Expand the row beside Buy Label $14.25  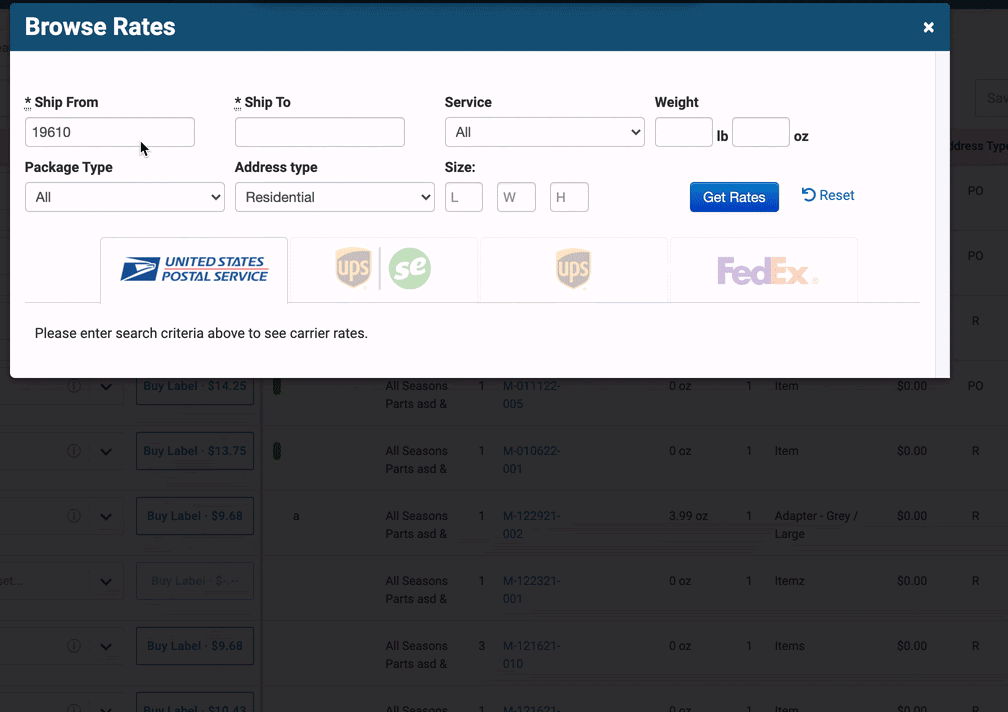(107, 386)
